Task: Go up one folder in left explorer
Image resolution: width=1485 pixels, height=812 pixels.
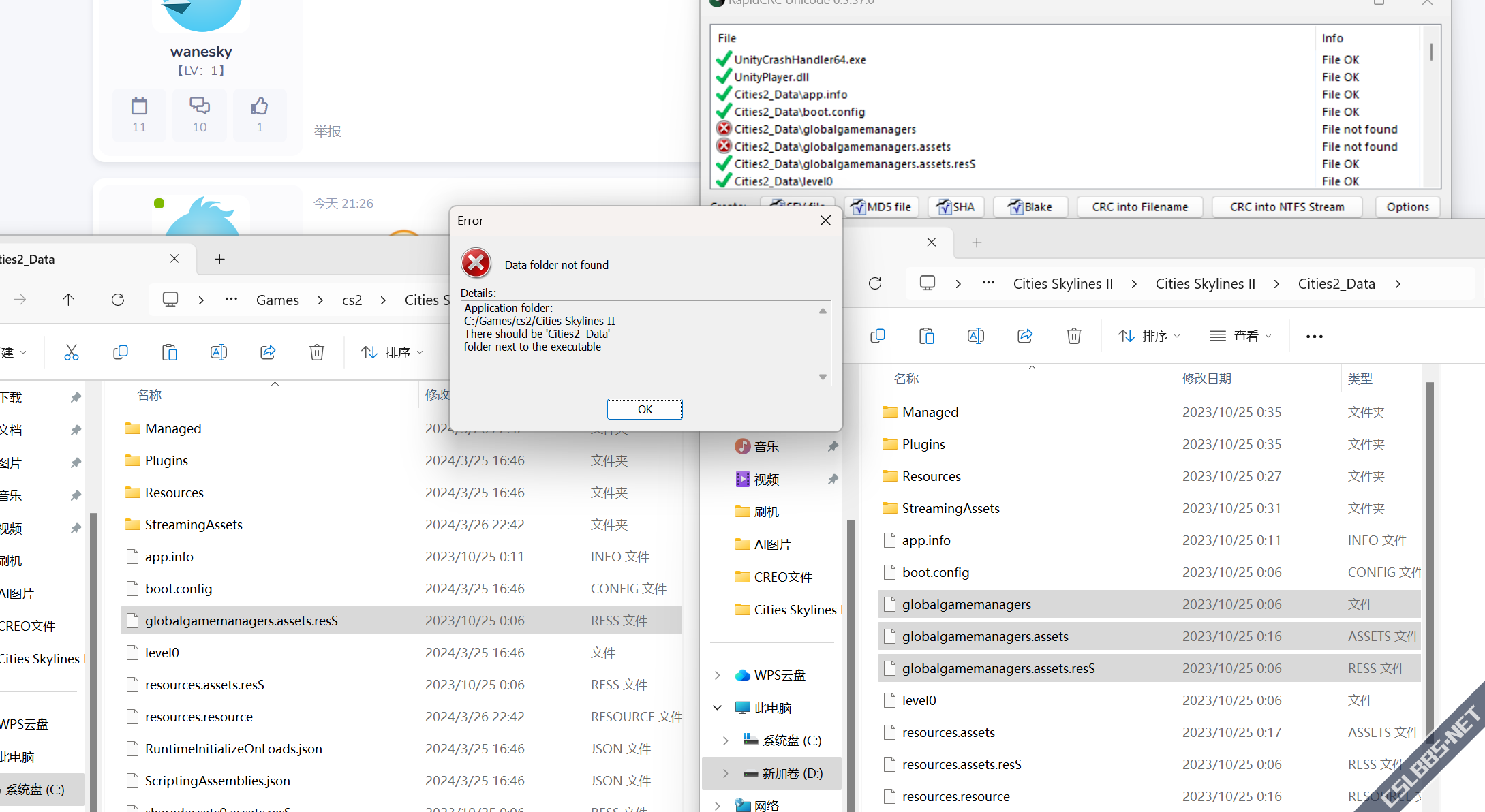Action: (x=68, y=300)
